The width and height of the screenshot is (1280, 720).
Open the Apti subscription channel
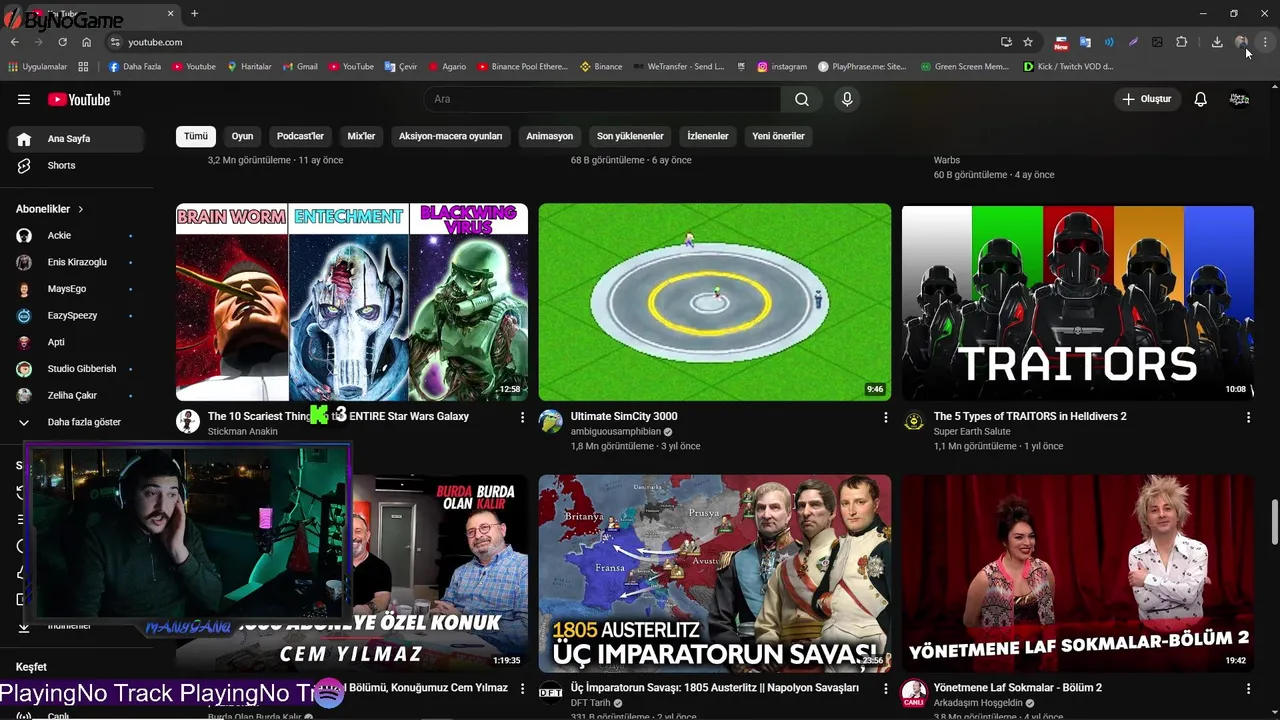[x=77, y=342]
